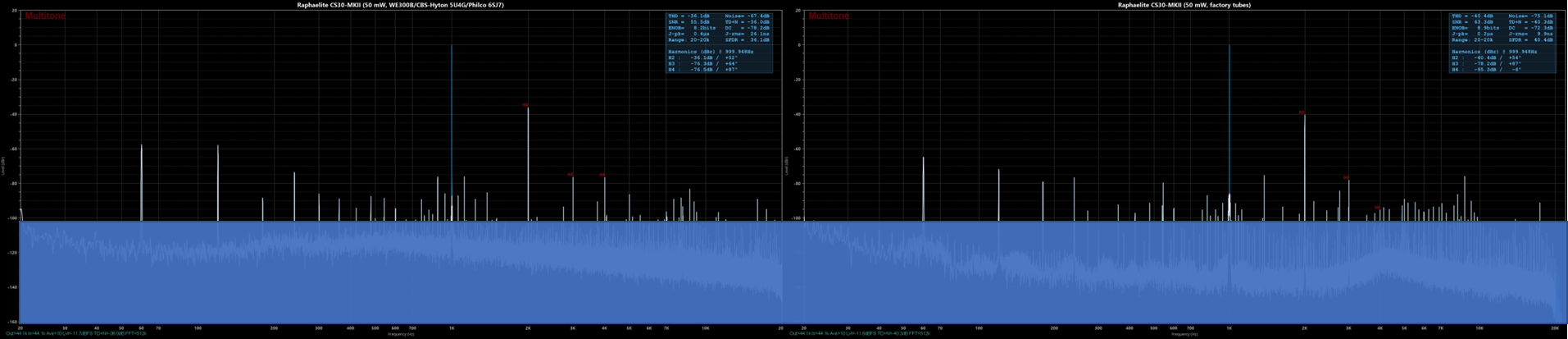
Task: Click right chart status line with TD+N=-40.3dB
Action: 860,334
